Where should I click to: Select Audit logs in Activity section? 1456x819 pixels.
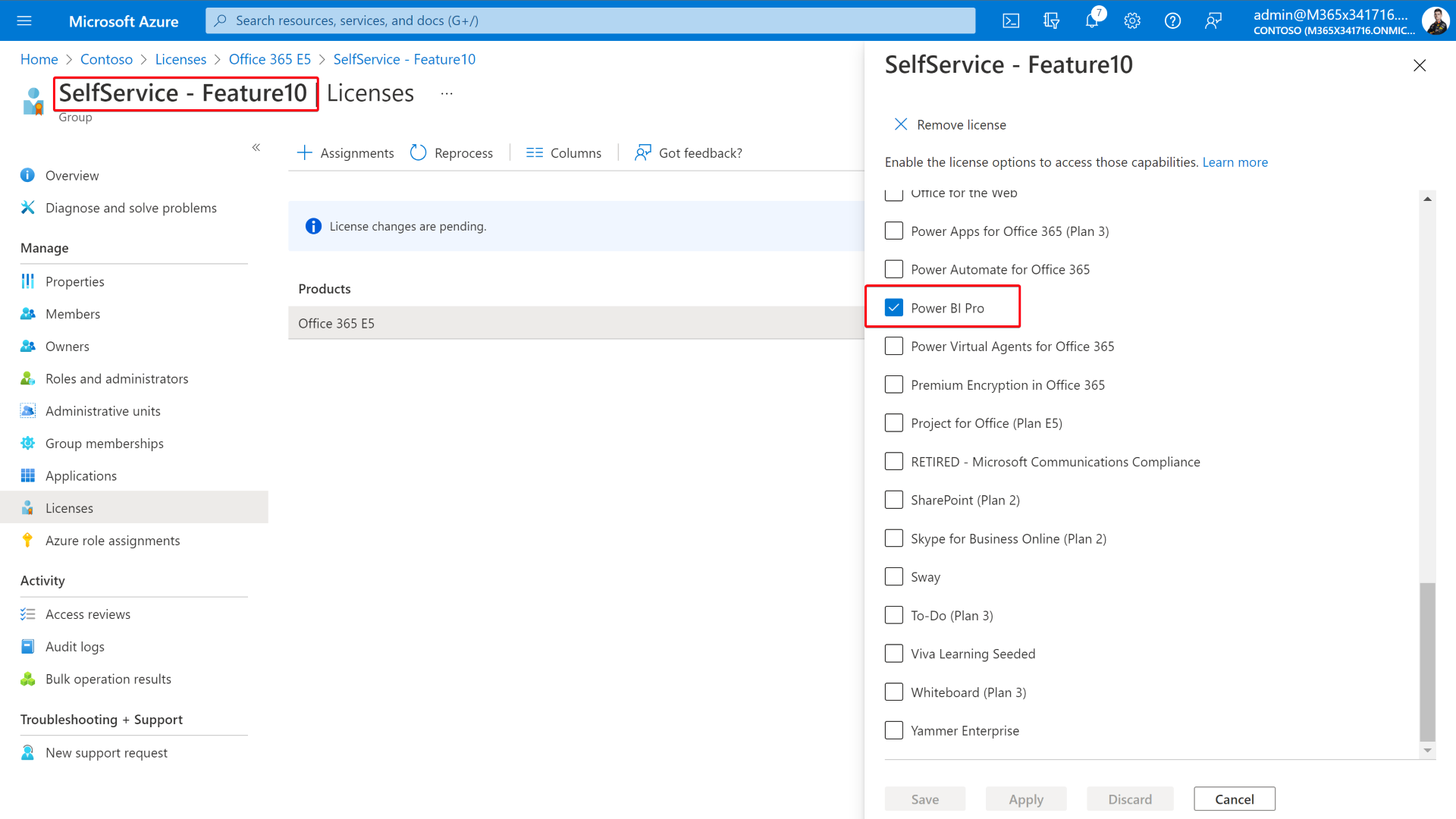pos(74,647)
